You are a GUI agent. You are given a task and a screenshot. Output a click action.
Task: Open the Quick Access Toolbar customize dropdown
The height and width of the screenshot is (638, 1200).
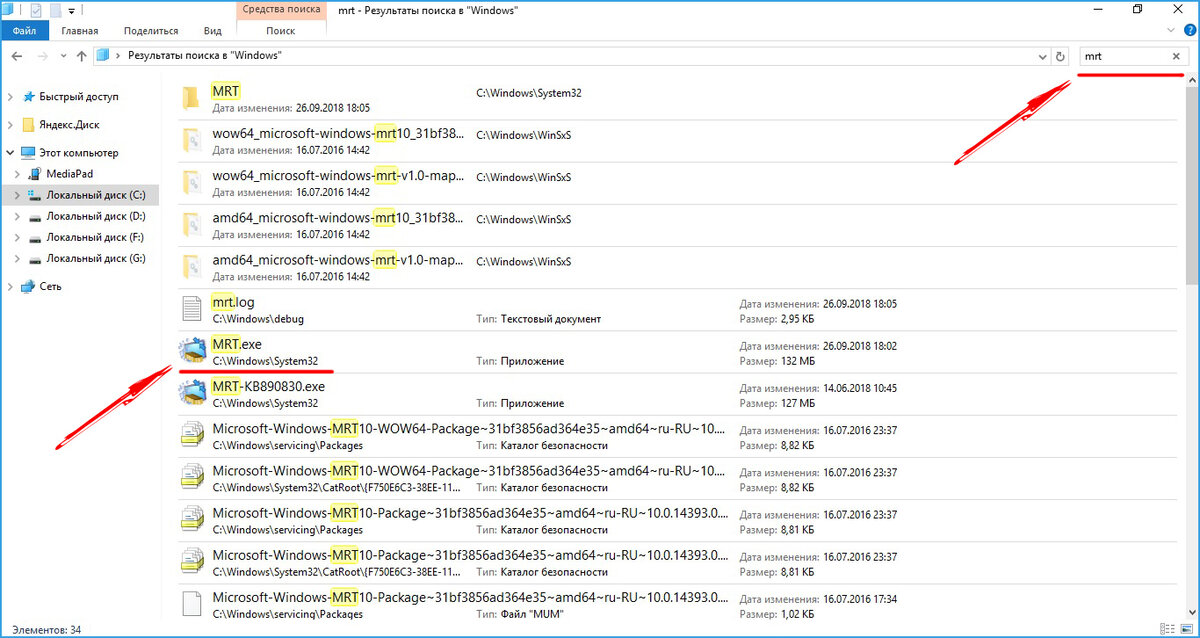pos(73,10)
